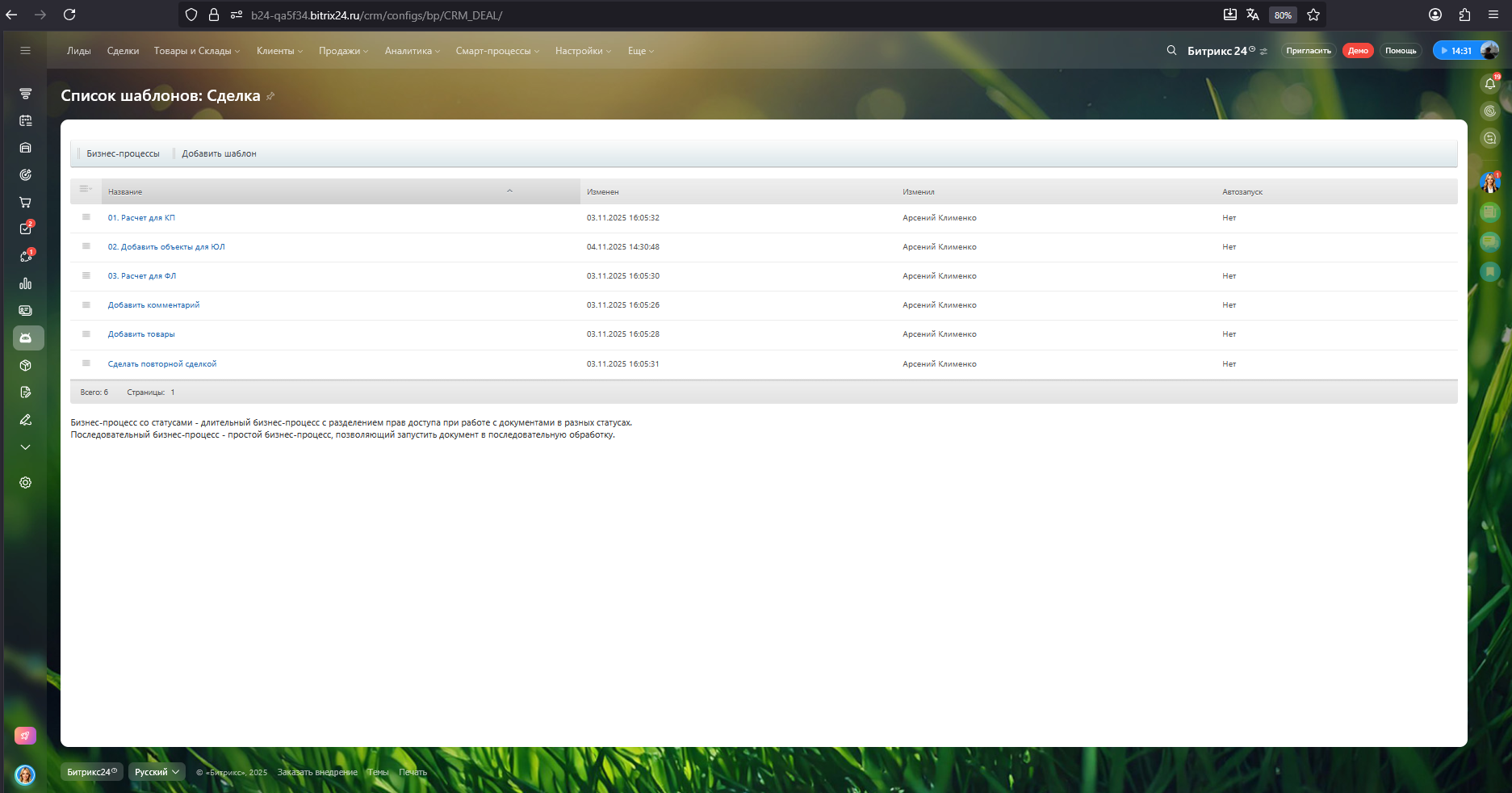The height and width of the screenshot is (793, 1512).
Task: Open the chat transfer icon in the right panel
Action: tap(1490, 138)
